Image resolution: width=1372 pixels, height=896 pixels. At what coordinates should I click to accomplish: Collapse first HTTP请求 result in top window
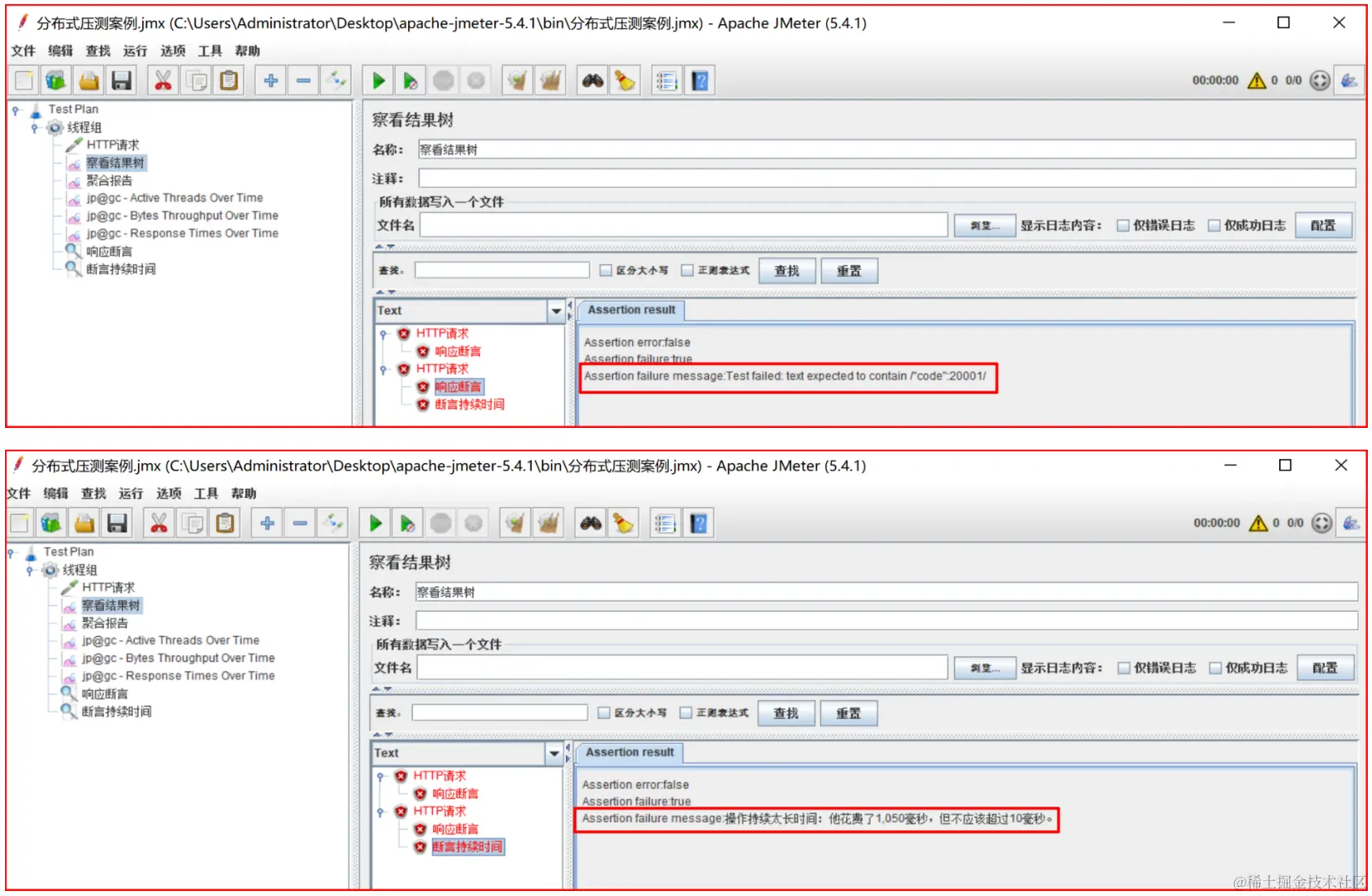(x=383, y=333)
